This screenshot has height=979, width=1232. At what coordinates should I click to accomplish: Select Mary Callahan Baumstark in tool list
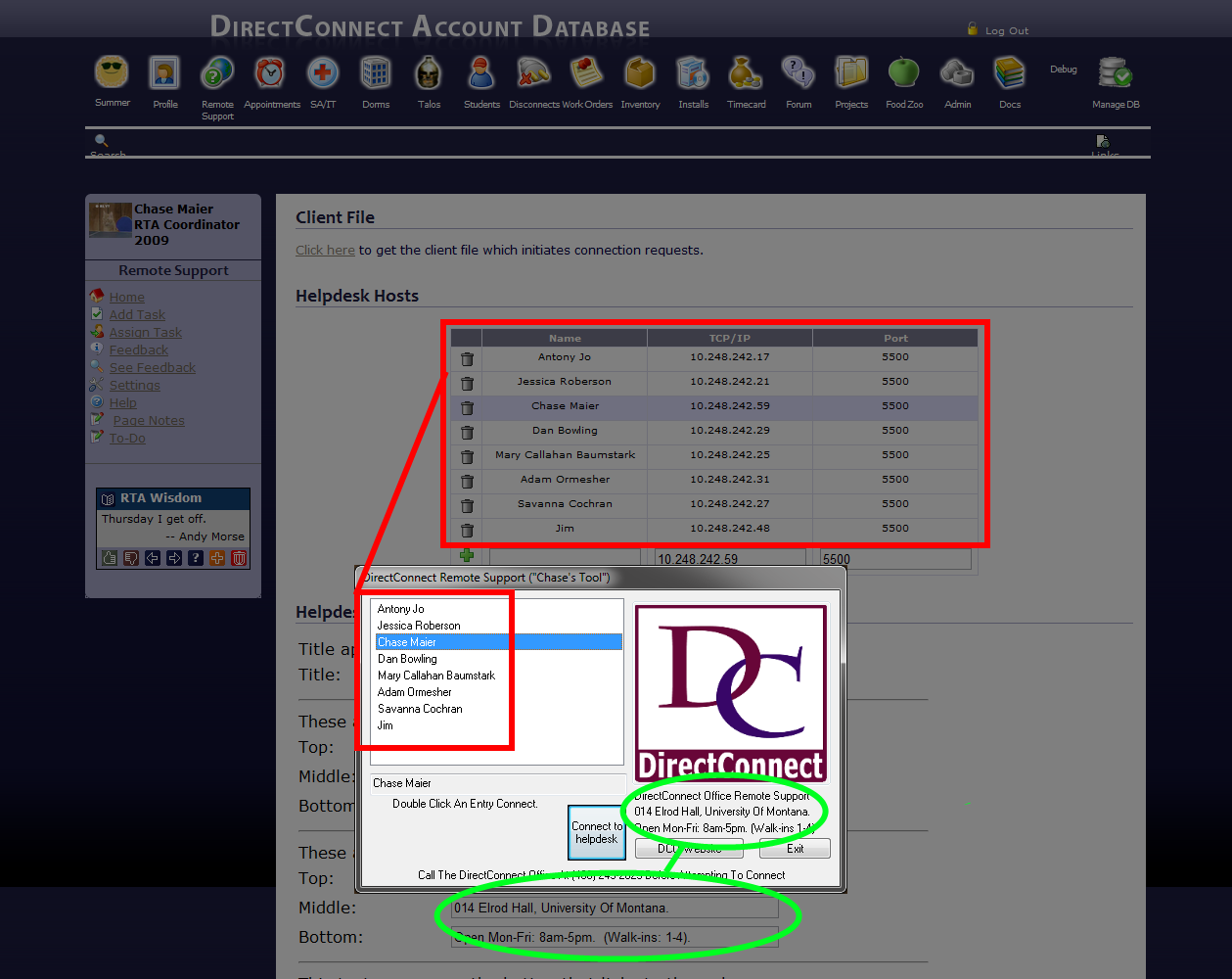436,676
